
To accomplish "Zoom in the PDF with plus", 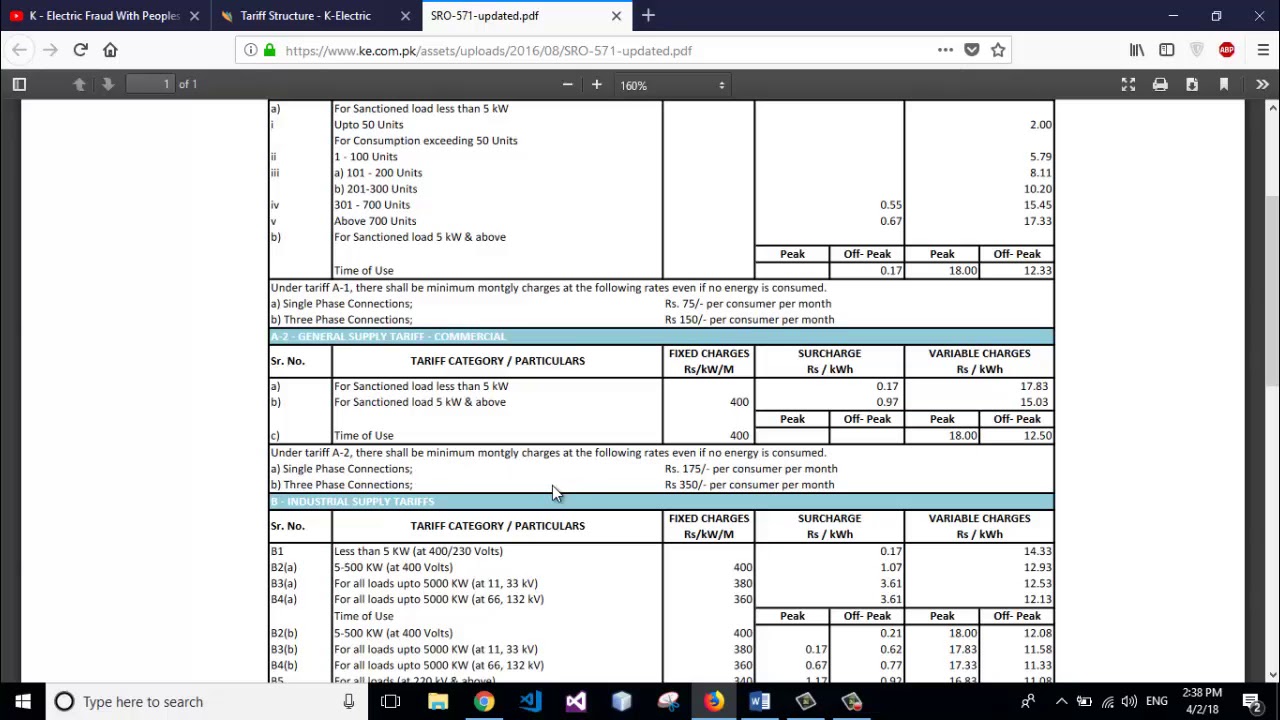I will click(x=596, y=85).
